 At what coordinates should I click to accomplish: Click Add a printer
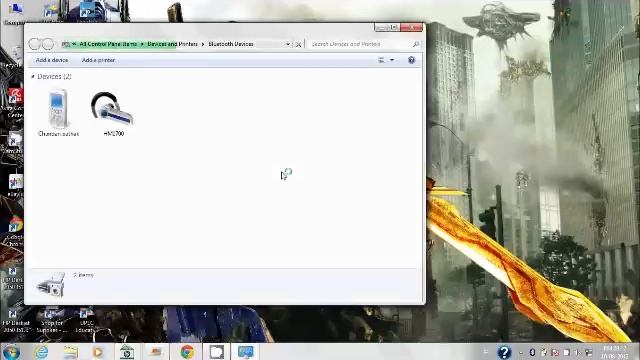pos(98,60)
